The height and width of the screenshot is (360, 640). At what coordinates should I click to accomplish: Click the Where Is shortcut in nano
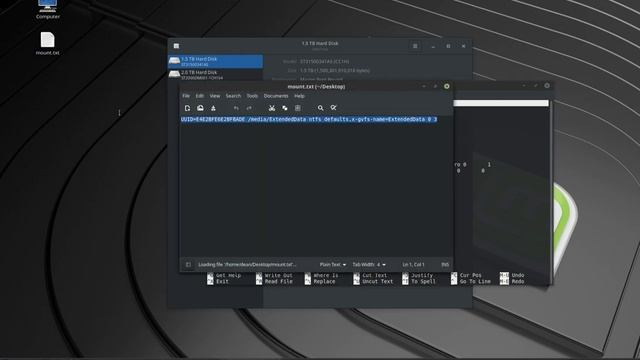(322, 276)
